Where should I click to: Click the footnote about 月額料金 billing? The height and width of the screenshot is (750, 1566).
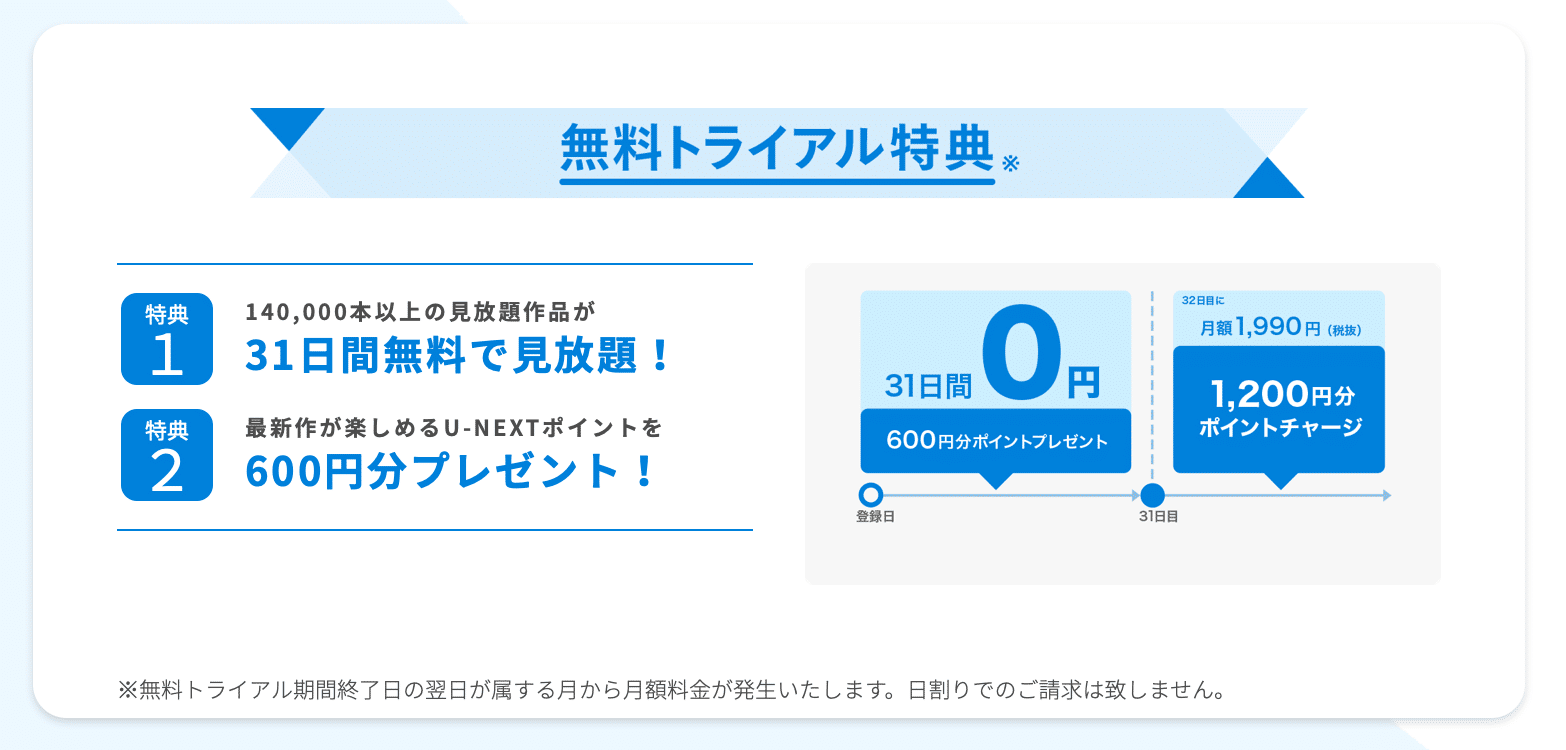tap(672, 690)
